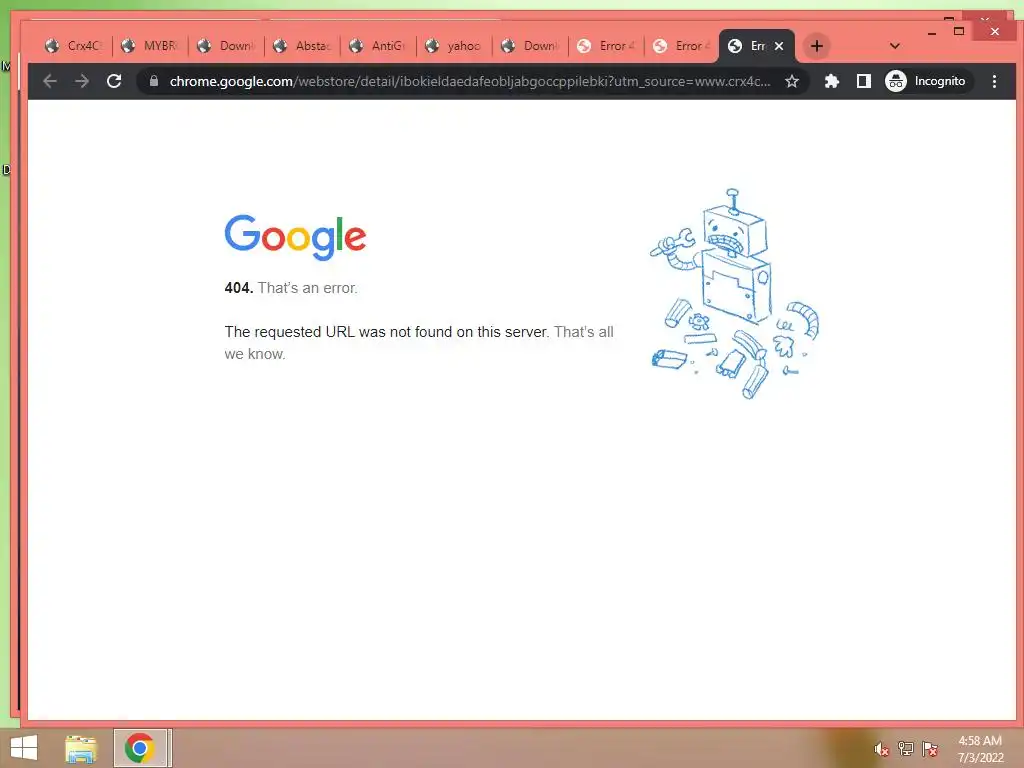The image size is (1024, 768).
Task: Open the clock showing 4:58 AM
Action: pos(980,749)
